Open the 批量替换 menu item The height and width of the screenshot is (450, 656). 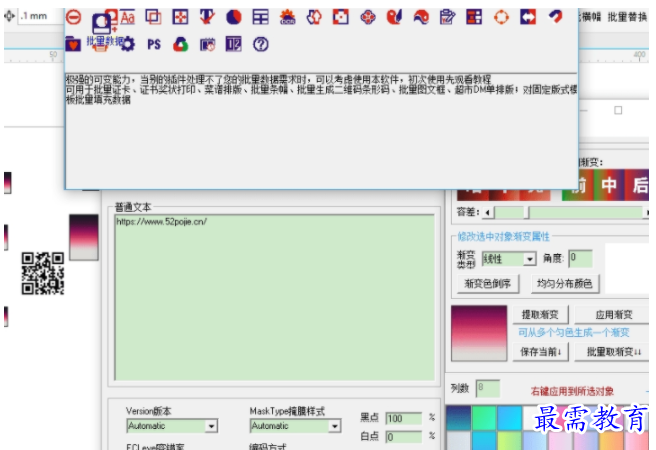(627, 17)
